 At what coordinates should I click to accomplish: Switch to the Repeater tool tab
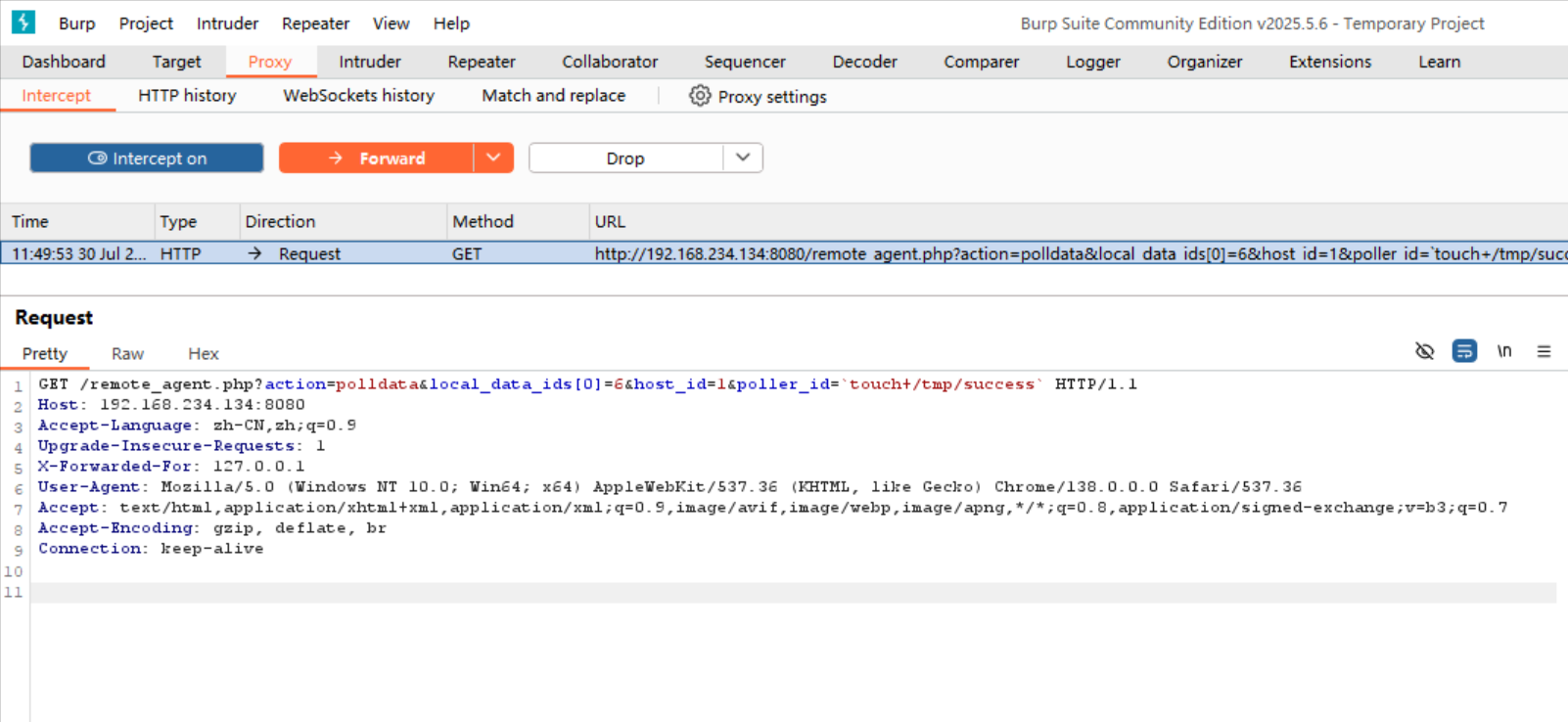point(482,62)
